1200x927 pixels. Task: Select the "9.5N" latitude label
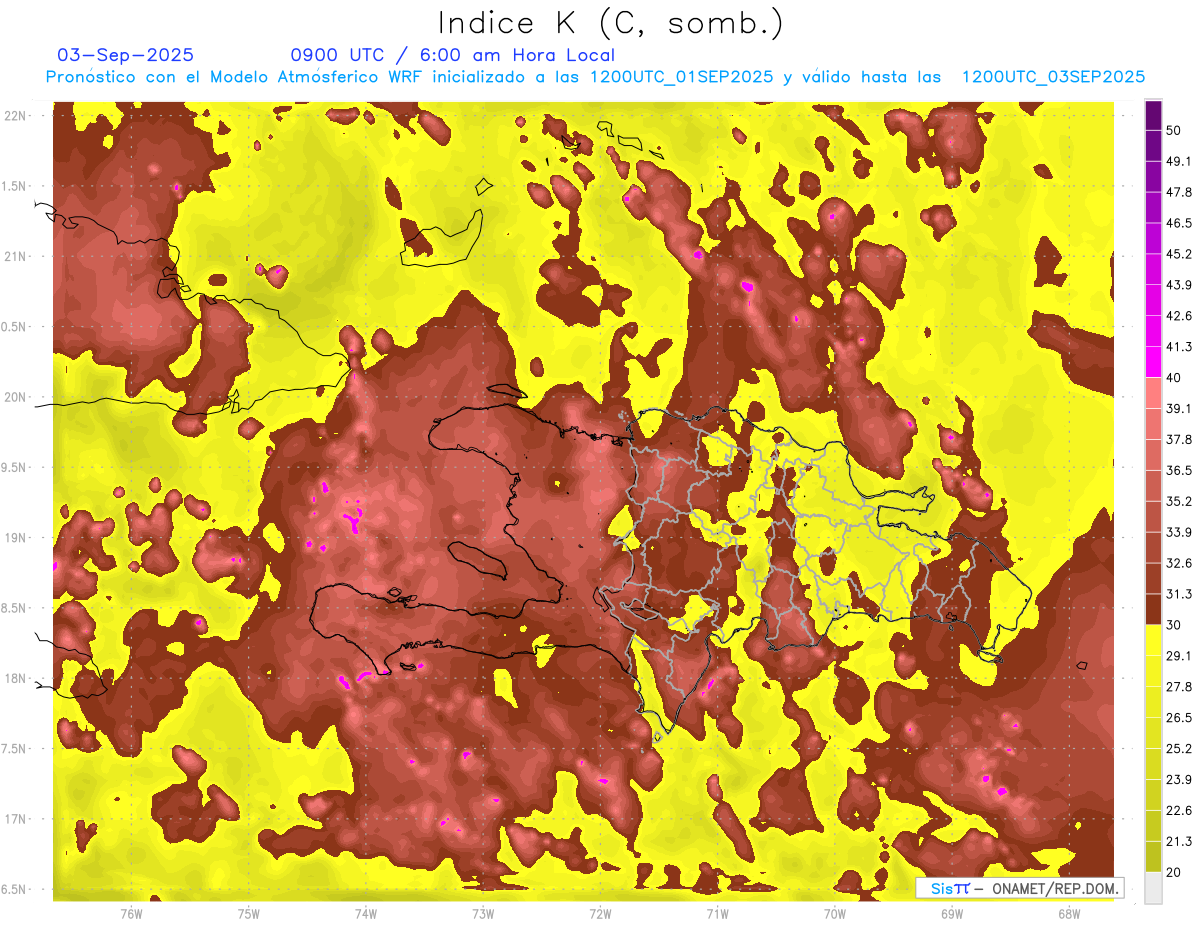14,467
